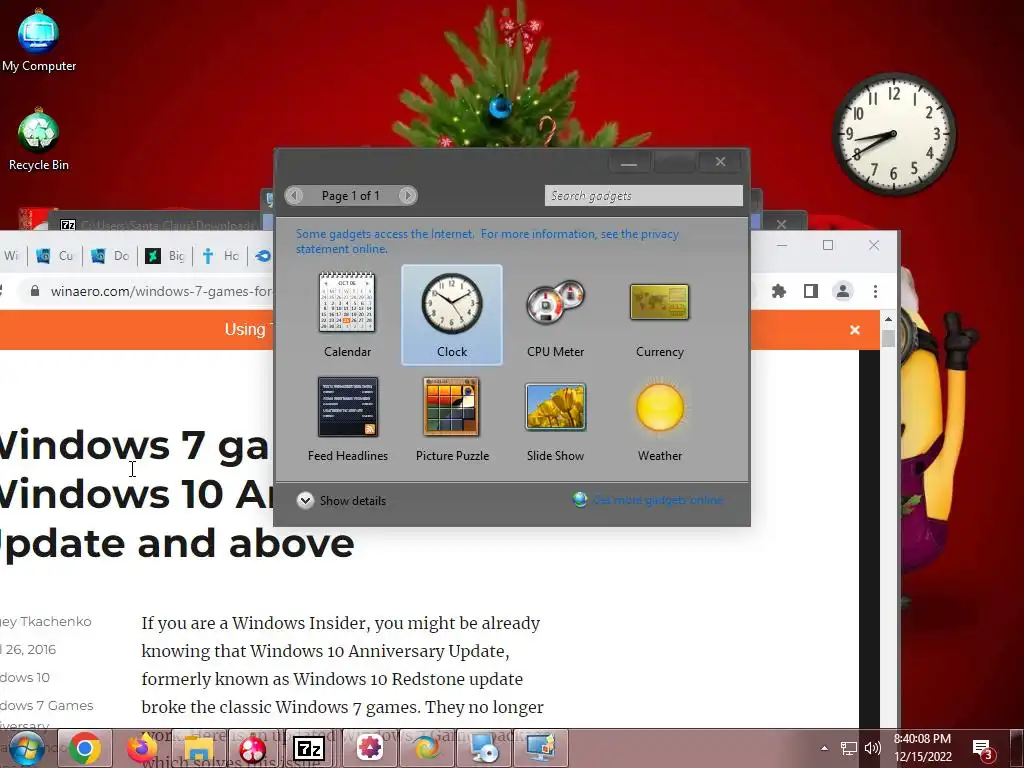Open the computer-with-disc taskbar icon
The height and width of the screenshot is (768, 1024).
(484, 748)
